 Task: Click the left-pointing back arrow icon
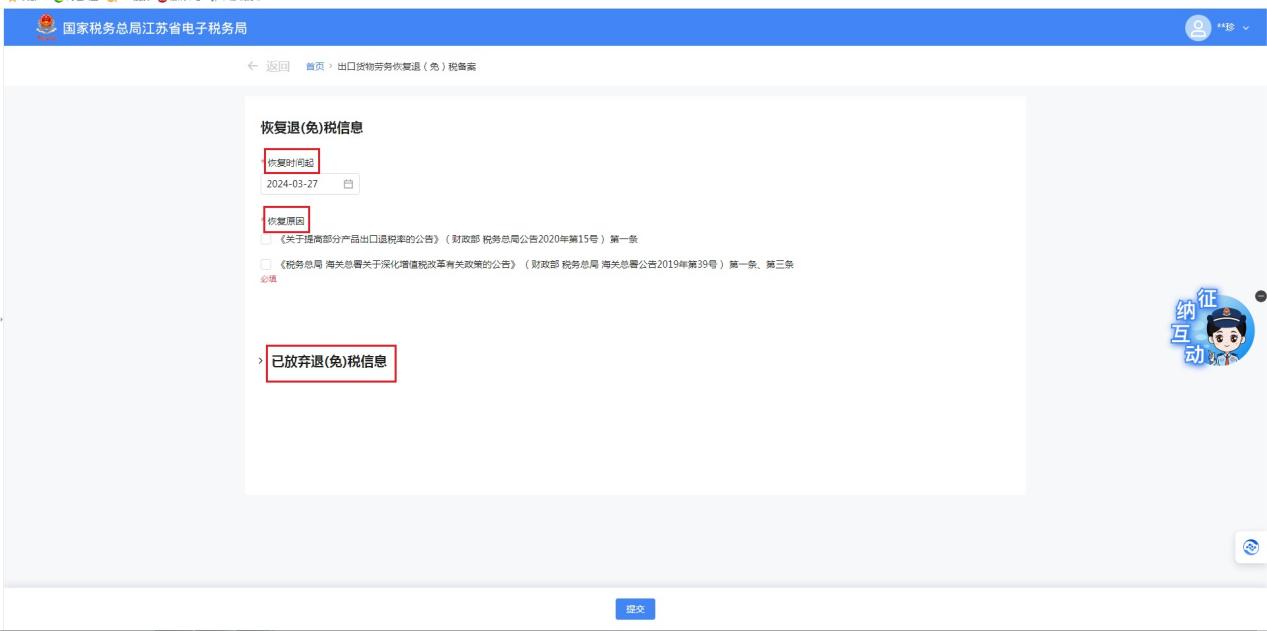point(252,66)
